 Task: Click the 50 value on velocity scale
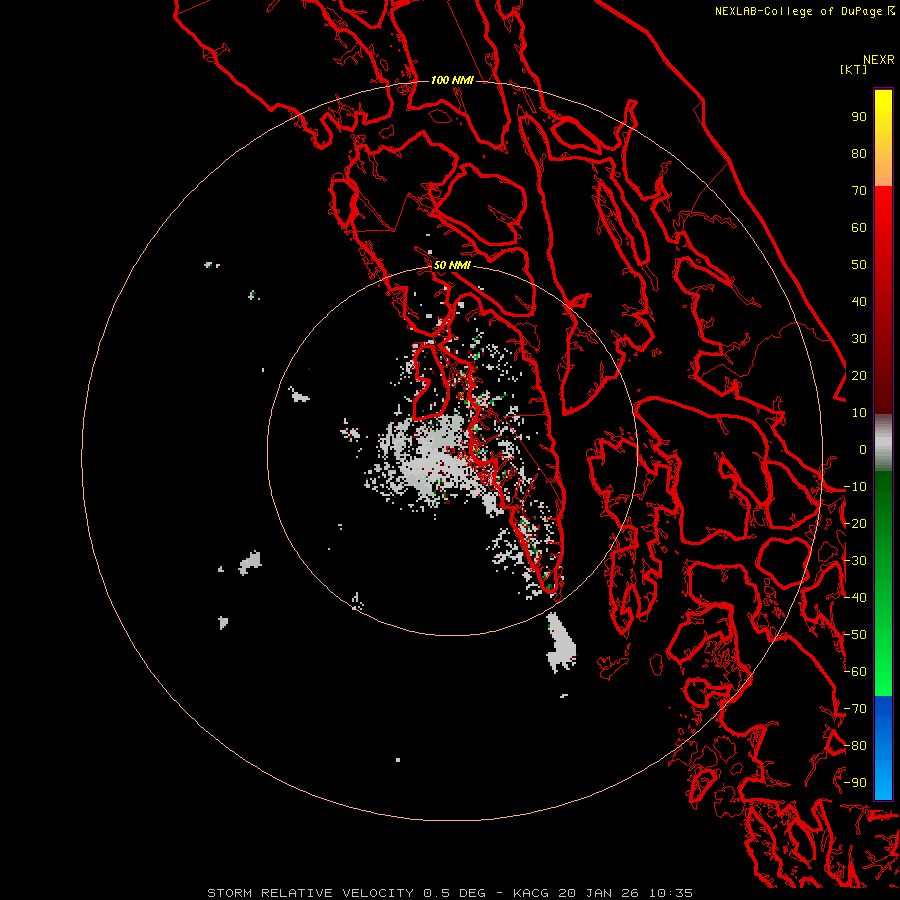[x=859, y=265]
